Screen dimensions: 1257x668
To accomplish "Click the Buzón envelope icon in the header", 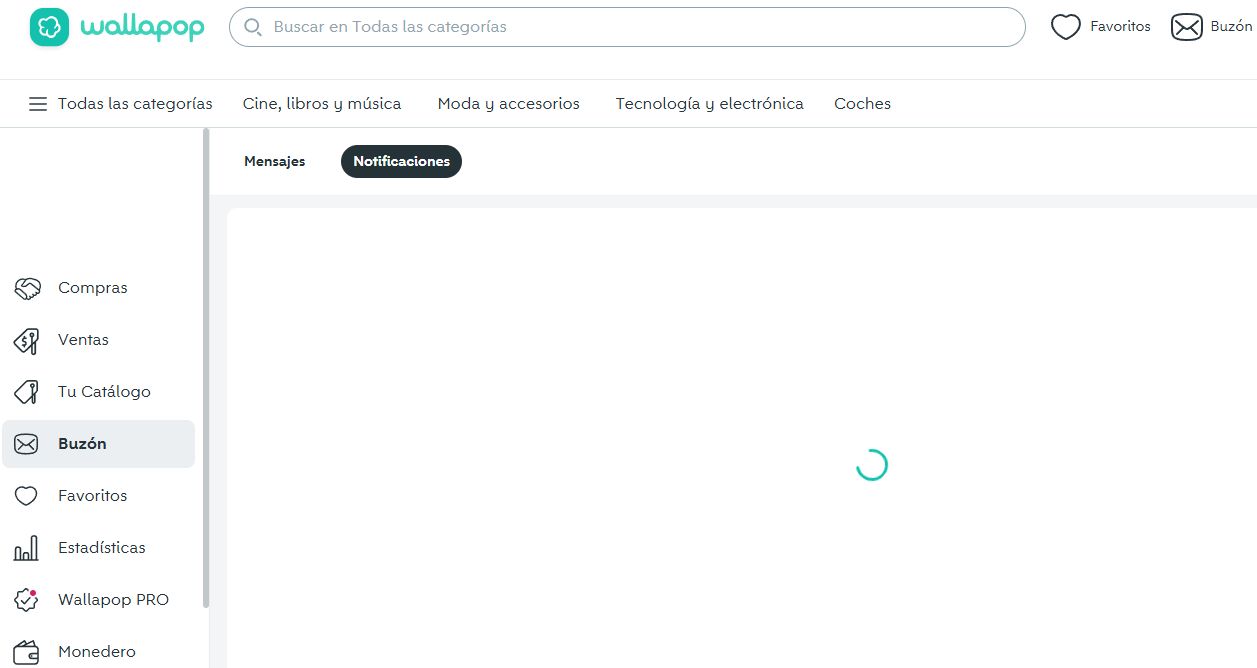I will (1187, 27).
